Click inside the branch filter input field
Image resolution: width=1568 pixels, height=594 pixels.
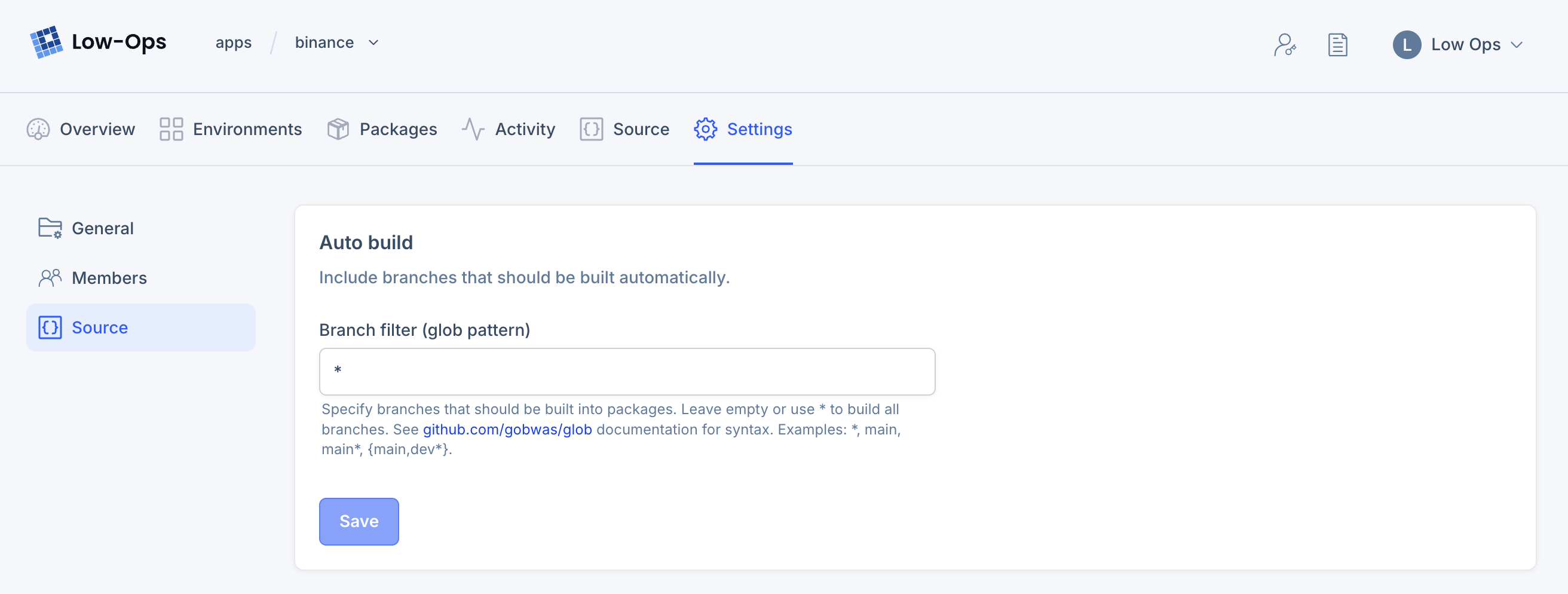[x=626, y=371]
